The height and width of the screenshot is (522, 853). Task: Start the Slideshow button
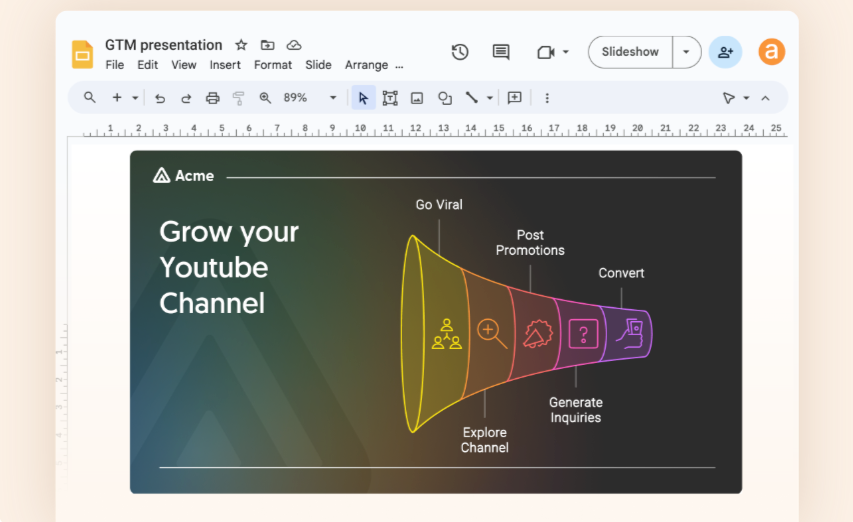coord(630,52)
